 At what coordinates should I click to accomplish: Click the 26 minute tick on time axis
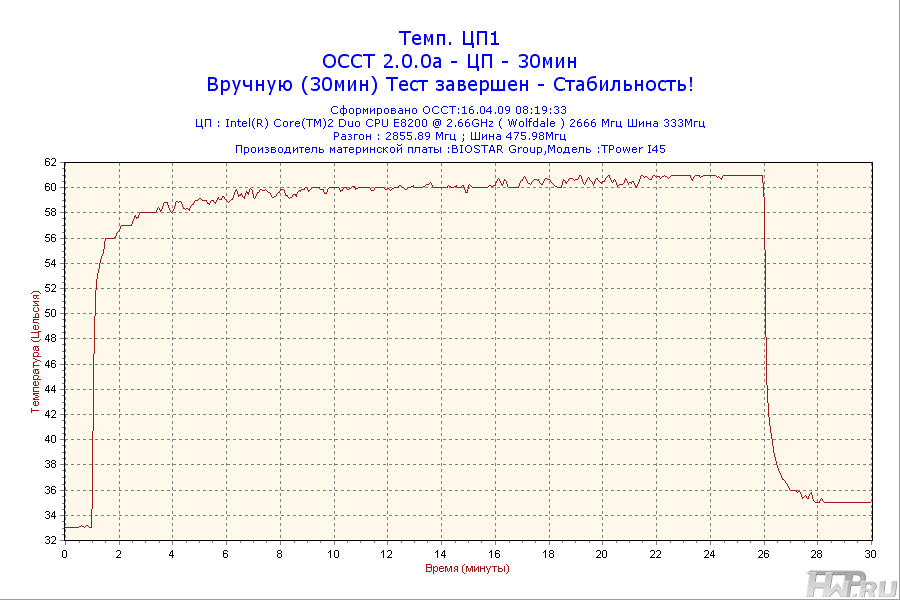763,553
